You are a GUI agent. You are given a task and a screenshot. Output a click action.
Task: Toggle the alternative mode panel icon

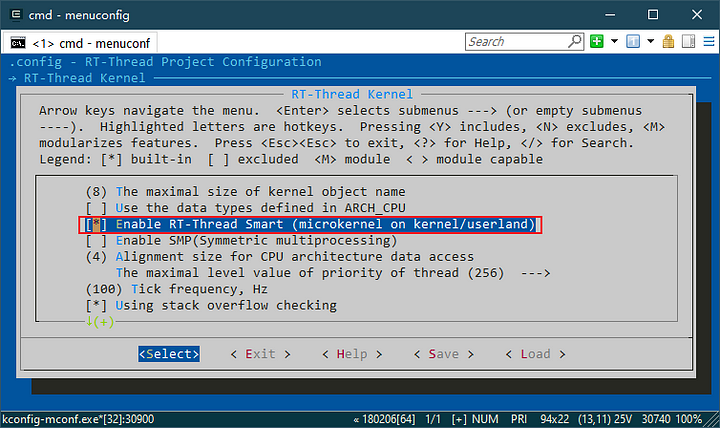pyautogui.click(x=688, y=41)
